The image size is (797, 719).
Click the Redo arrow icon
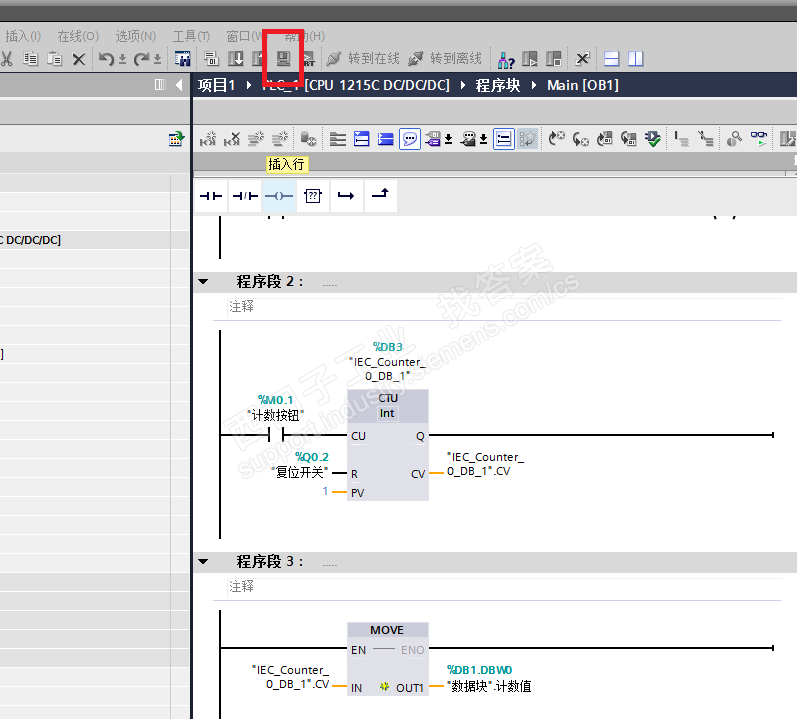[142, 59]
